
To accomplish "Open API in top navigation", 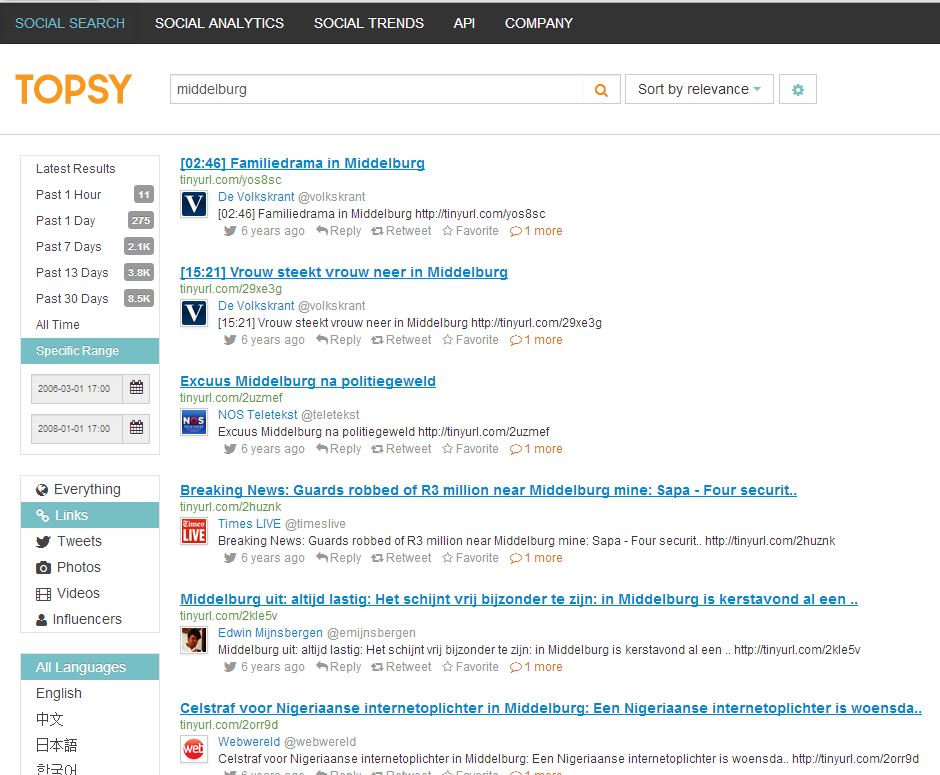I will pyautogui.click(x=464, y=23).
